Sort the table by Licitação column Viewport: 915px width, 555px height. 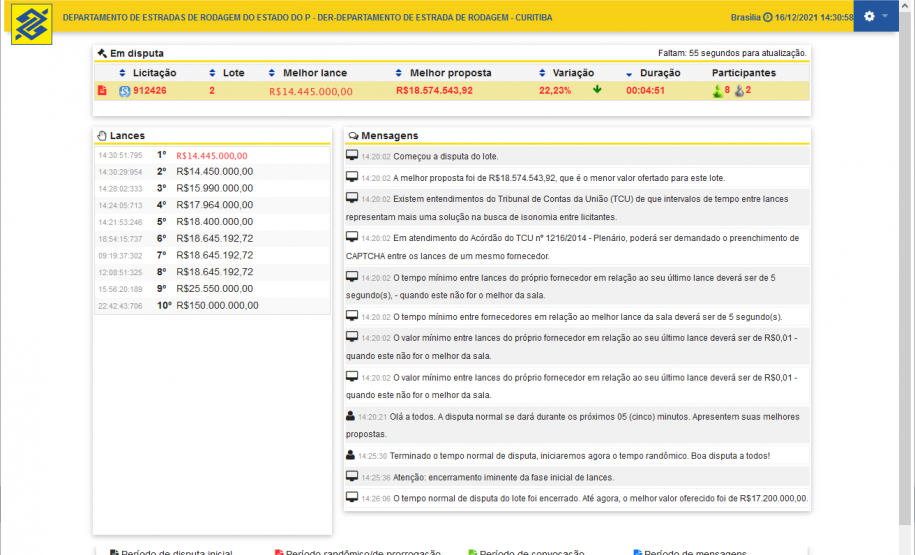pyautogui.click(x=154, y=73)
